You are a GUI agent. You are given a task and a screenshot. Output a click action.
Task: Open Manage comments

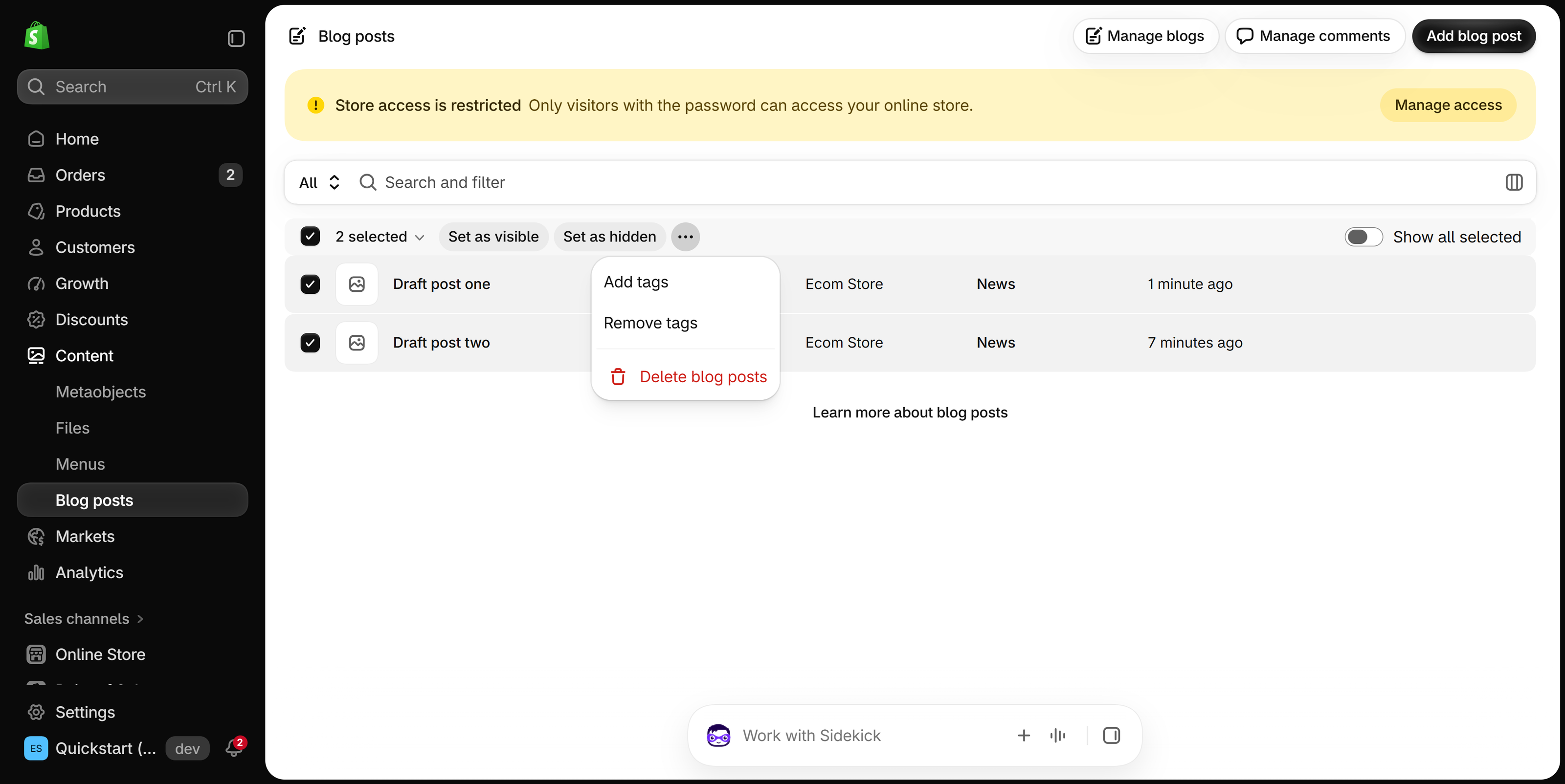coord(1314,36)
